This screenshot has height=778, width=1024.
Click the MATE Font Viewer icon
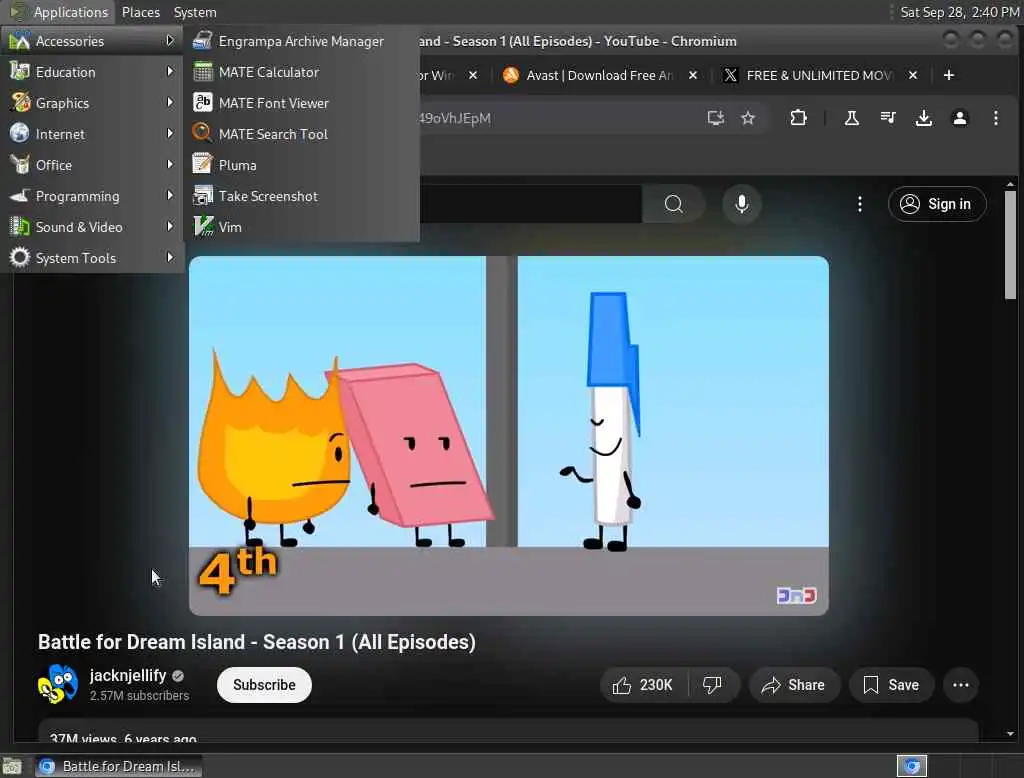[202, 103]
